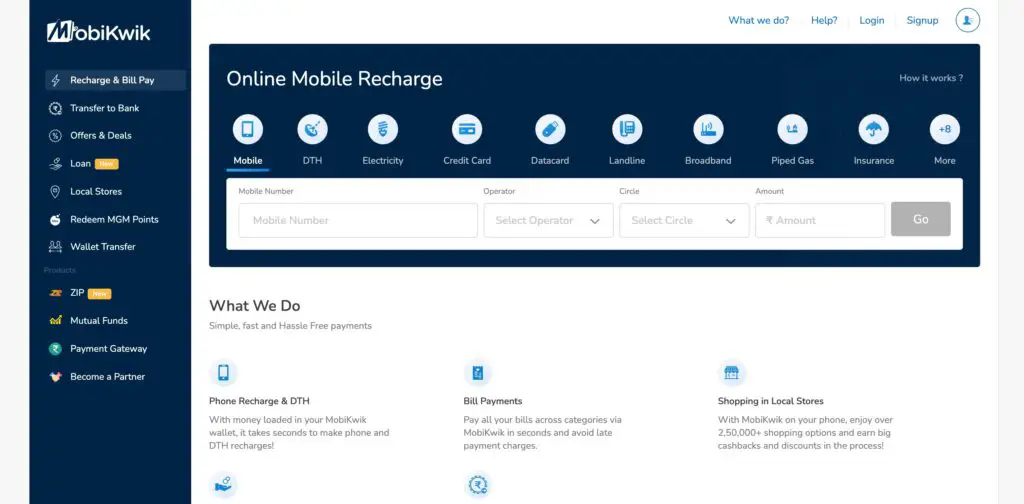Click the hand-coin icon beside Loan
1024x504 pixels.
[56, 164]
